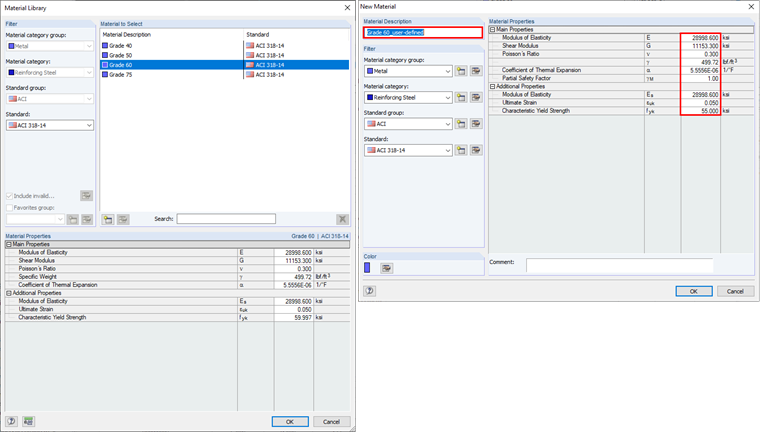Open Material category group dropdown in Material Library
The width and height of the screenshot is (760, 432).
point(50,46)
